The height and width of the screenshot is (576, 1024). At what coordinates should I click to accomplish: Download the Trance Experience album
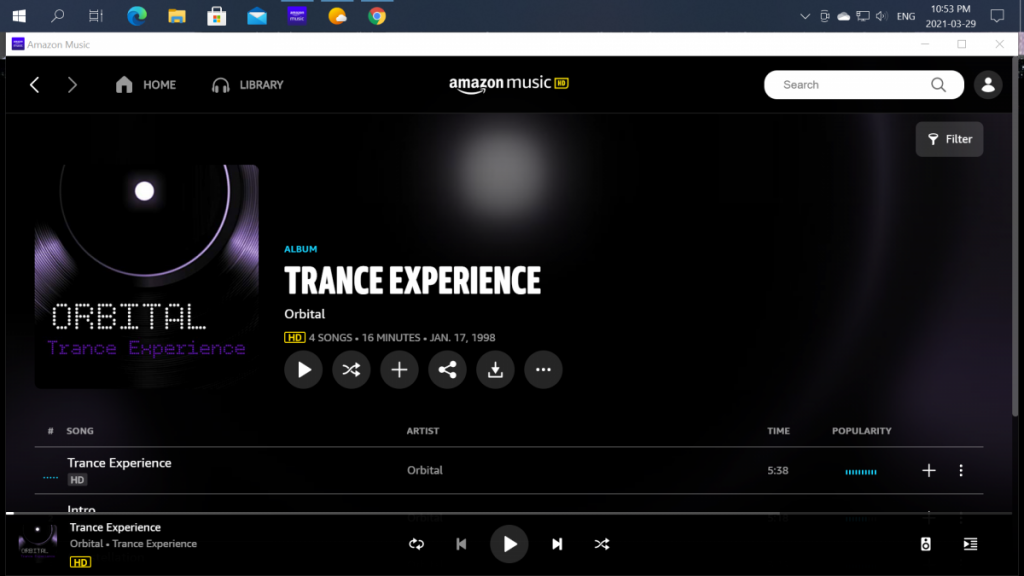pyautogui.click(x=495, y=370)
